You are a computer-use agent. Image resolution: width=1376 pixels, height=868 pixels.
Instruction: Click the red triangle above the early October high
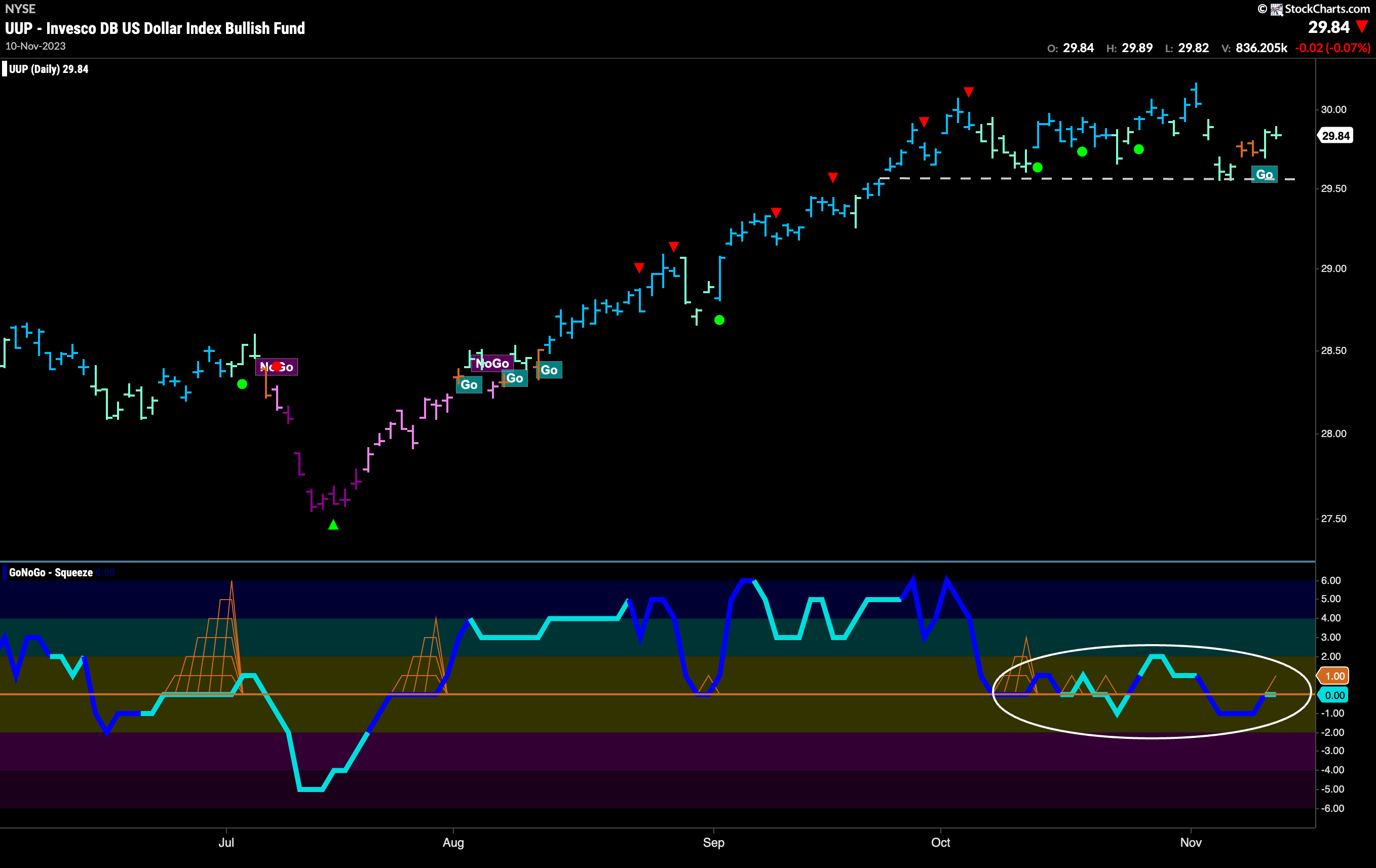(x=969, y=92)
